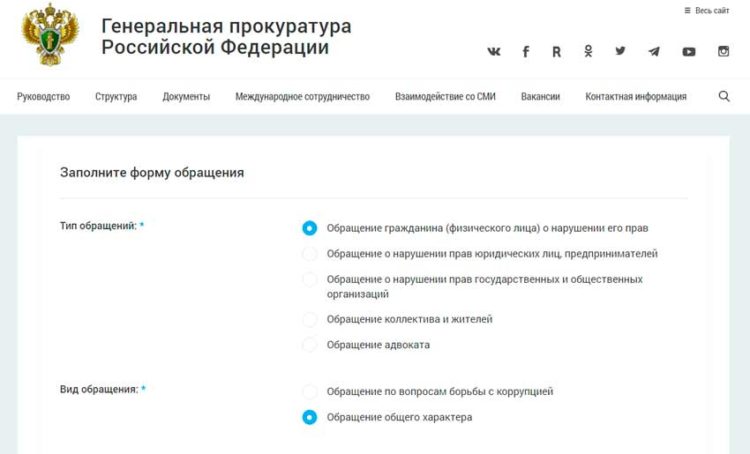This screenshot has height=454, width=750.
Task: Select 'Обращение по вопросам борьбы с коррупцией'
Action: (x=310, y=392)
